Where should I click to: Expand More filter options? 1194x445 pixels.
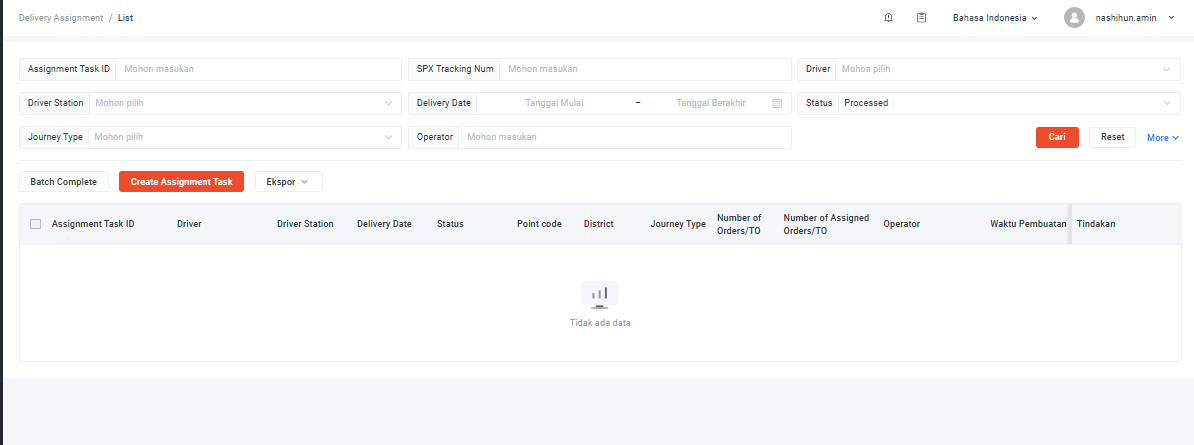1163,138
